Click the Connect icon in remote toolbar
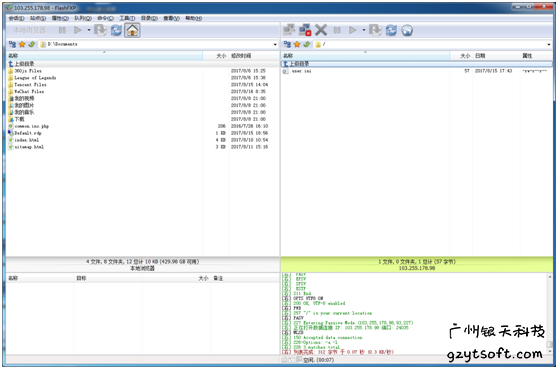 289,31
